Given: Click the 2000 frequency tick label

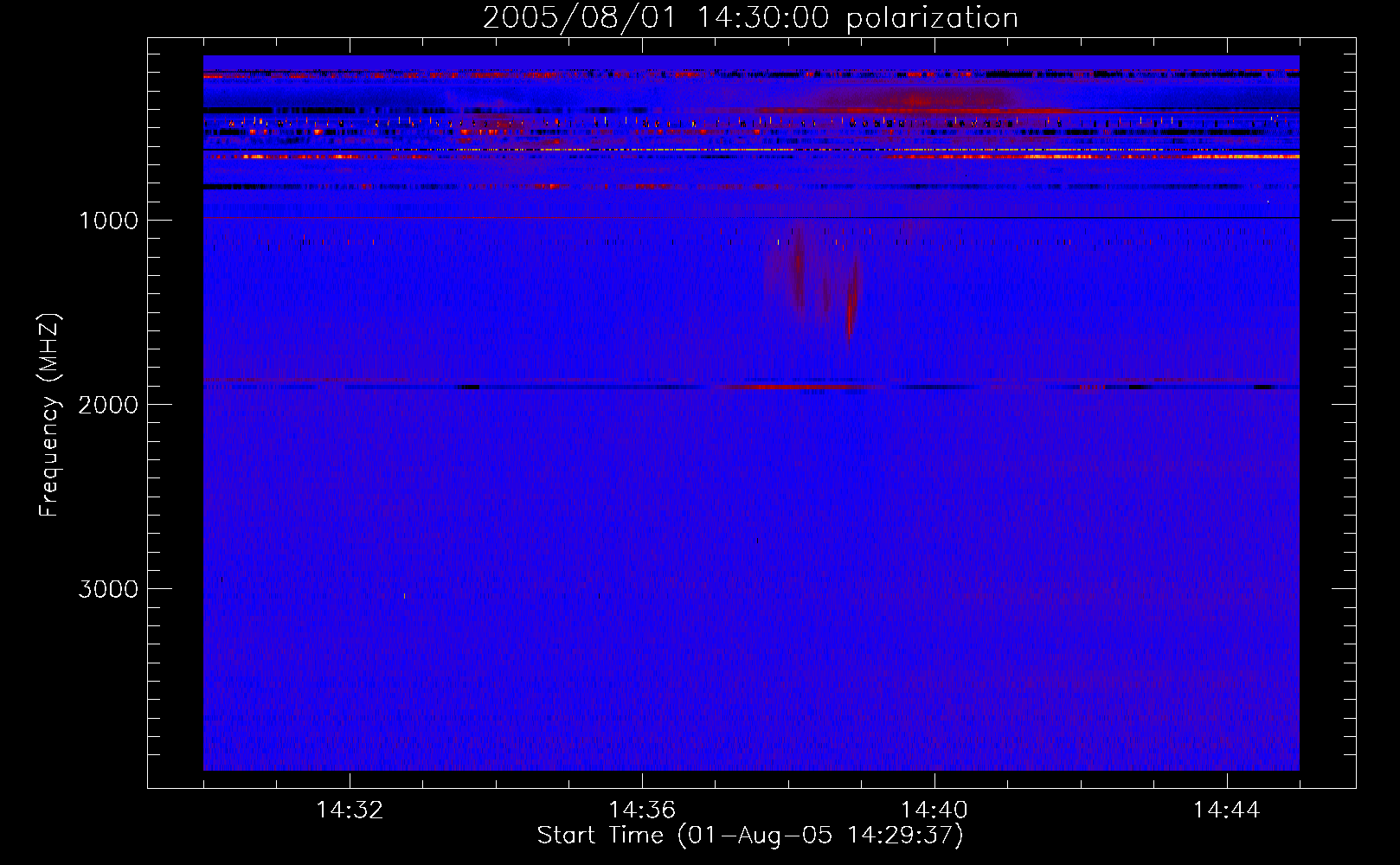Looking at the screenshot, I should pyautogui.click(x=108, y=405).
